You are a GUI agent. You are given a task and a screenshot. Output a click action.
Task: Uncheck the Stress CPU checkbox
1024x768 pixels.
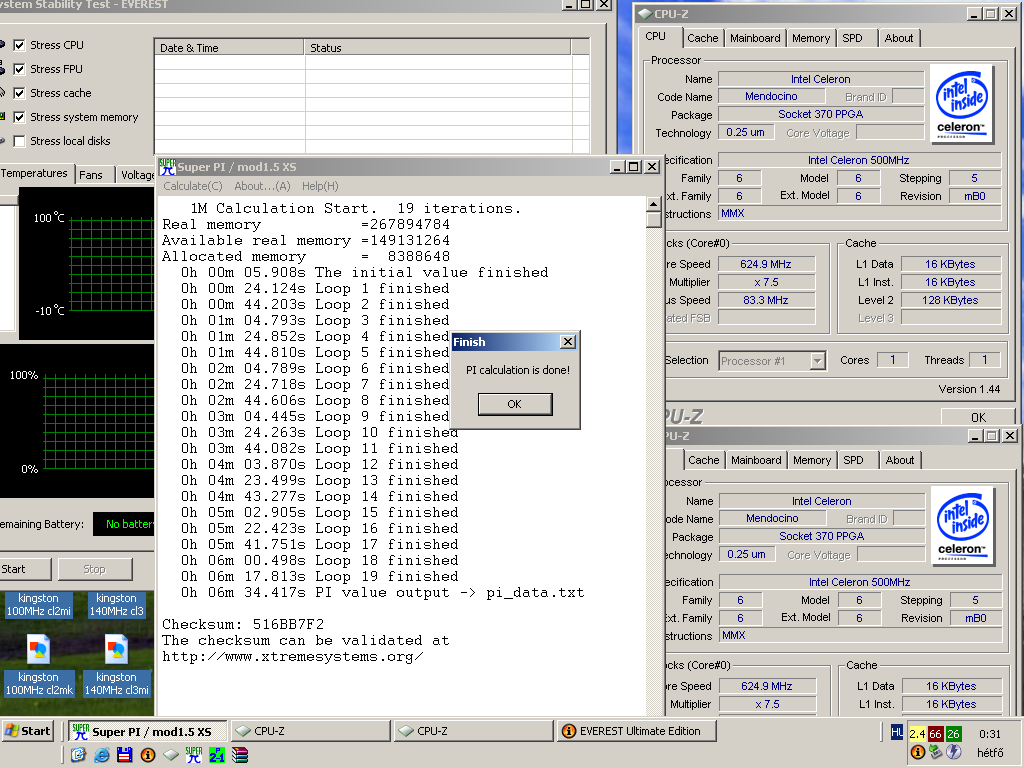click(x=20, y=45)
